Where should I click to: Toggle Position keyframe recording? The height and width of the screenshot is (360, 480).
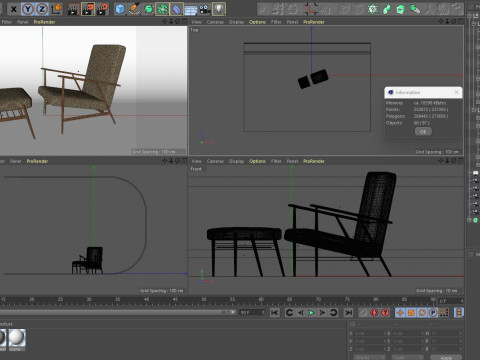400,313
